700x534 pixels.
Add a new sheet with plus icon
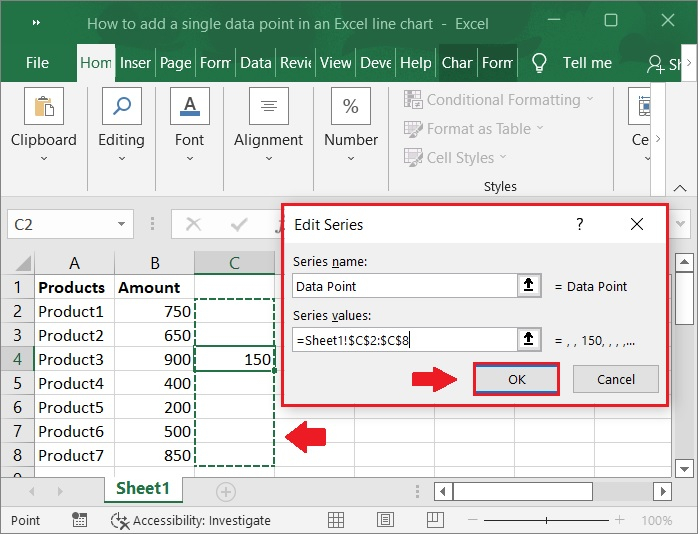tap(226, 492)
